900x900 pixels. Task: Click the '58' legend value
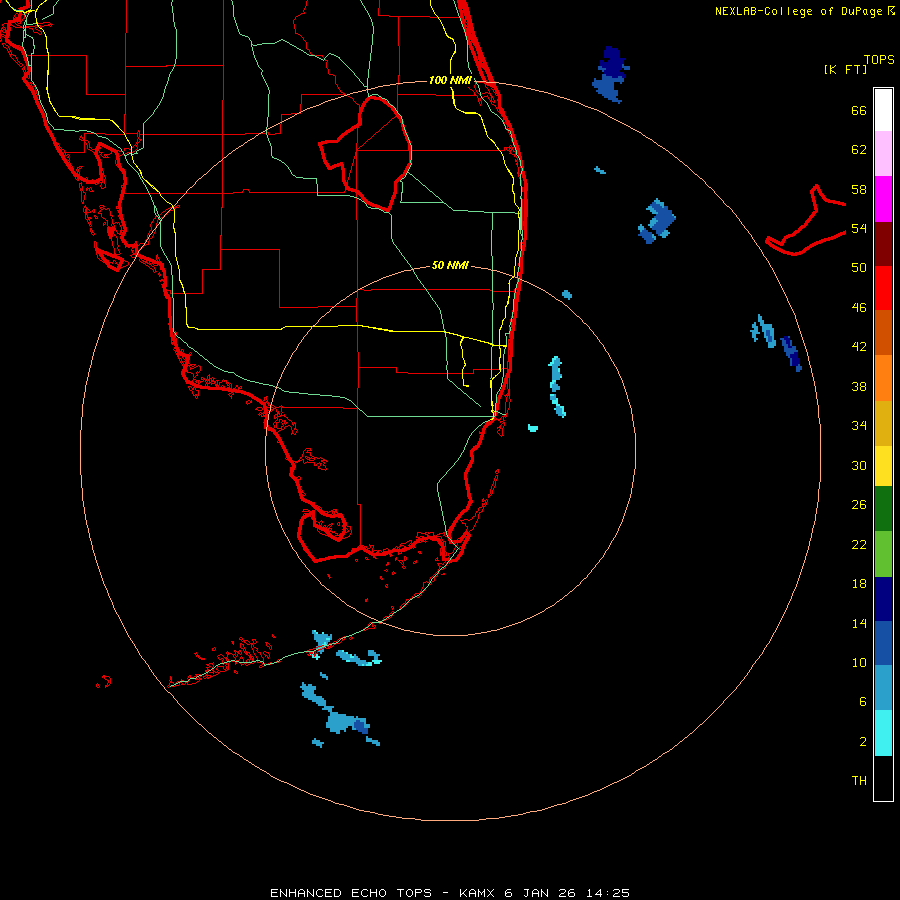pyautogui.click(x=859, y=189)
